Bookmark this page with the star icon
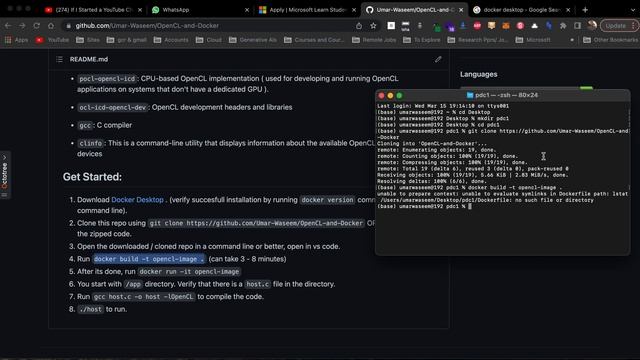 (373, 26)
